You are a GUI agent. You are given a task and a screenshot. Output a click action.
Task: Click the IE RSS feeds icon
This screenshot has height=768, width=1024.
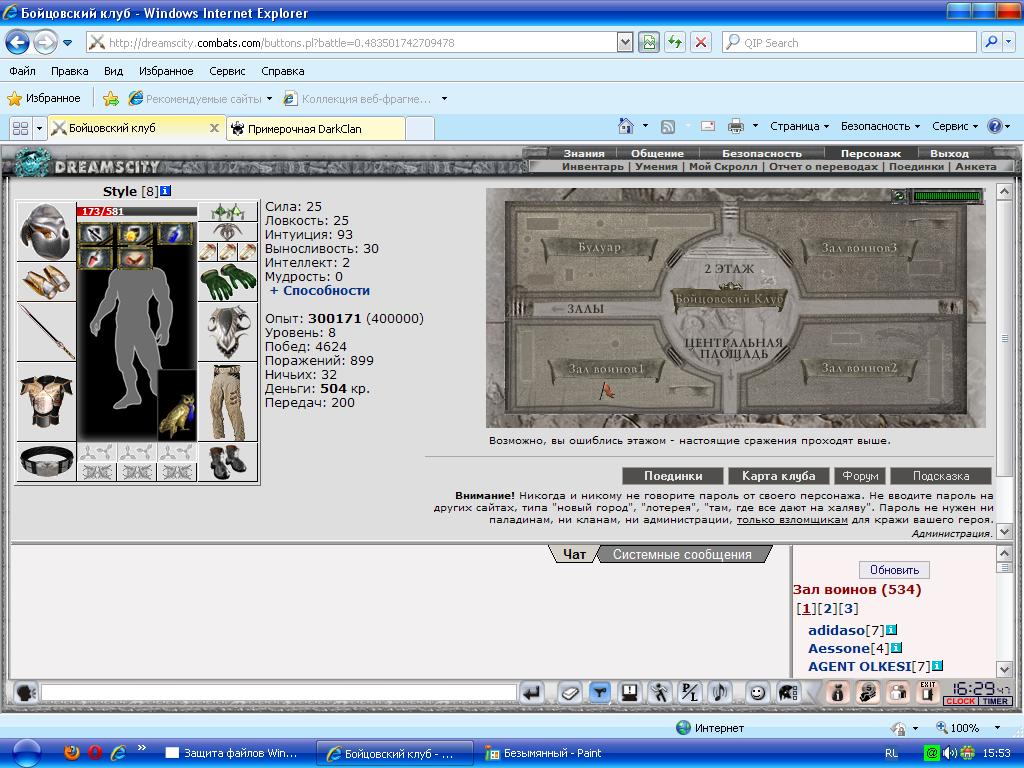click(x=667, y=126)
